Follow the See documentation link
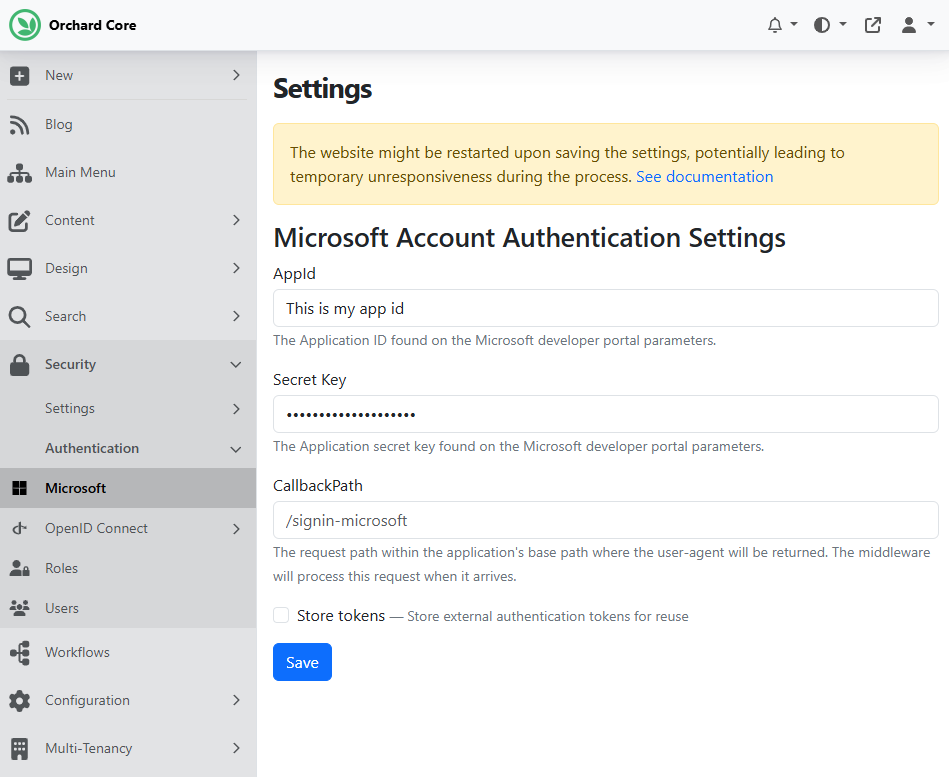Screen dimensions: 949x777 (x=704, y=177)
